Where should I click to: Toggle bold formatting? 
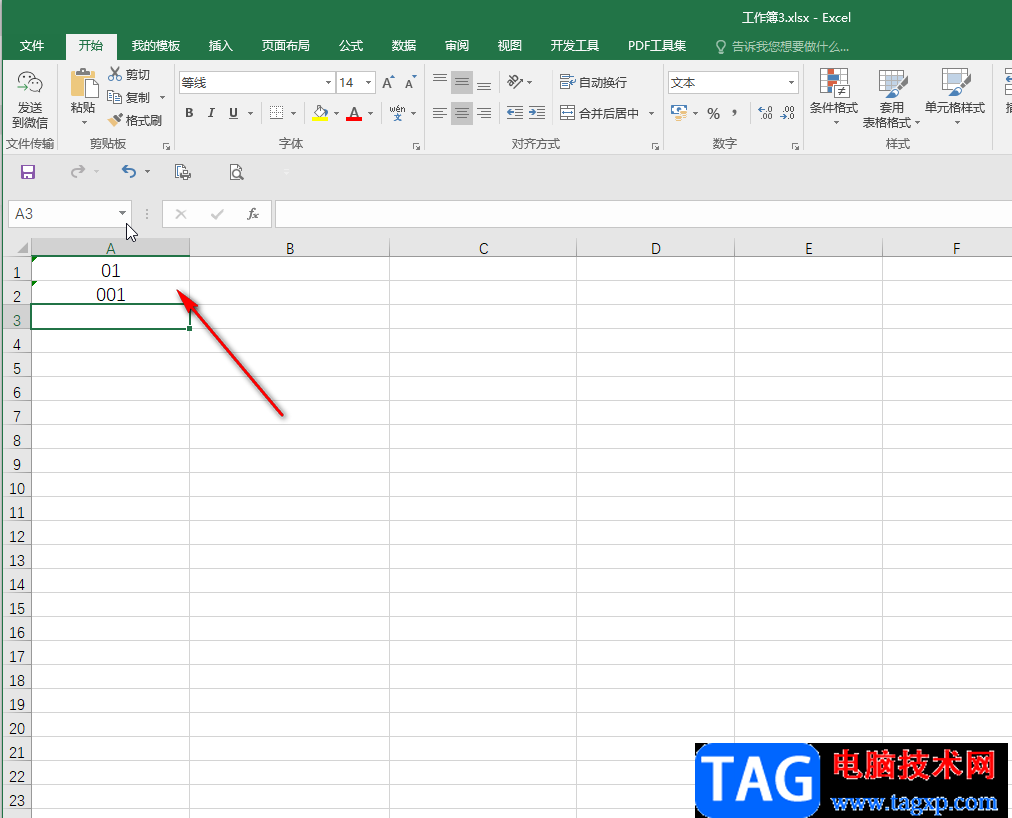pyautogui.click(x=189, y=113)
